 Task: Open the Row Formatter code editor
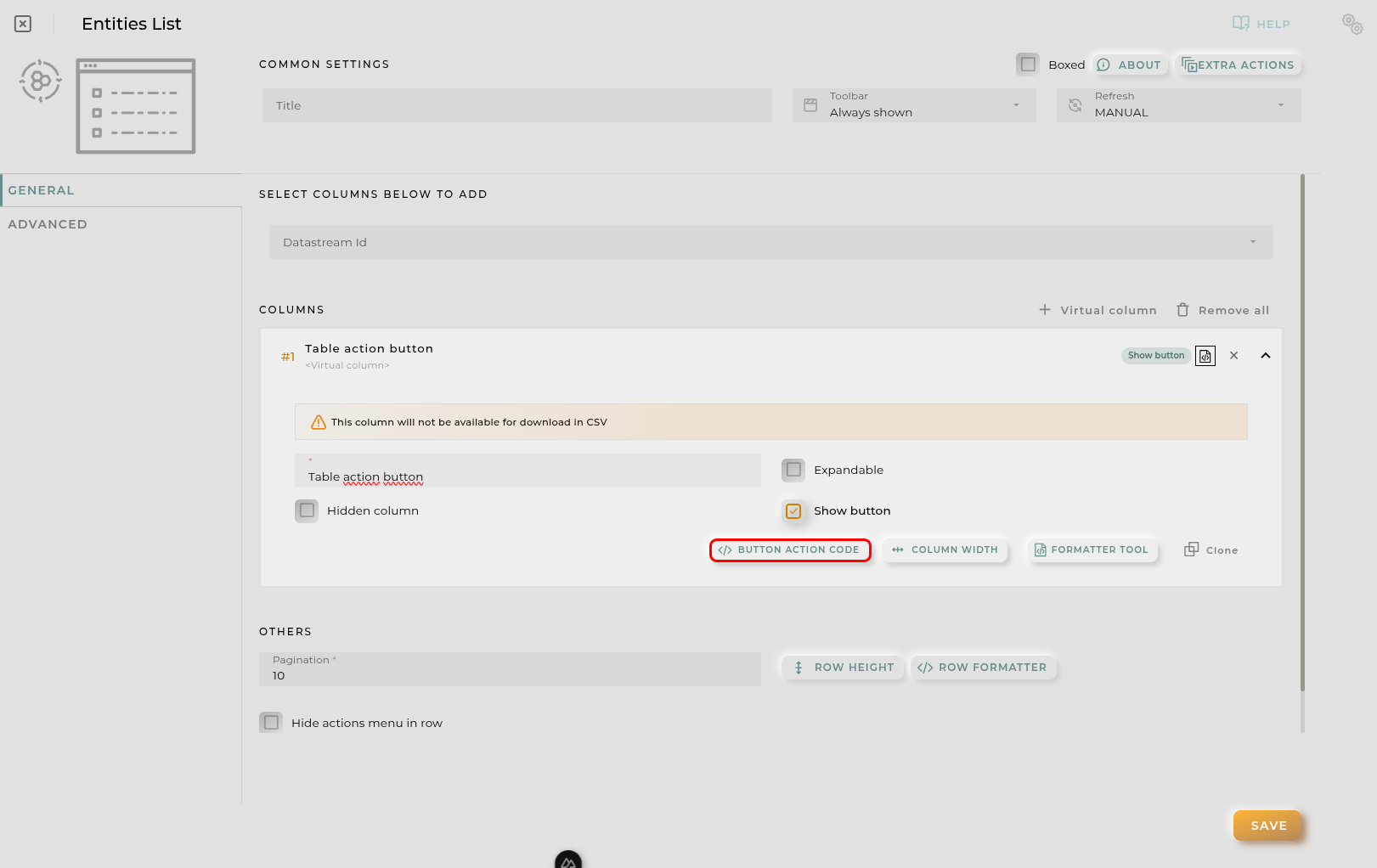(x=983, y=668)
